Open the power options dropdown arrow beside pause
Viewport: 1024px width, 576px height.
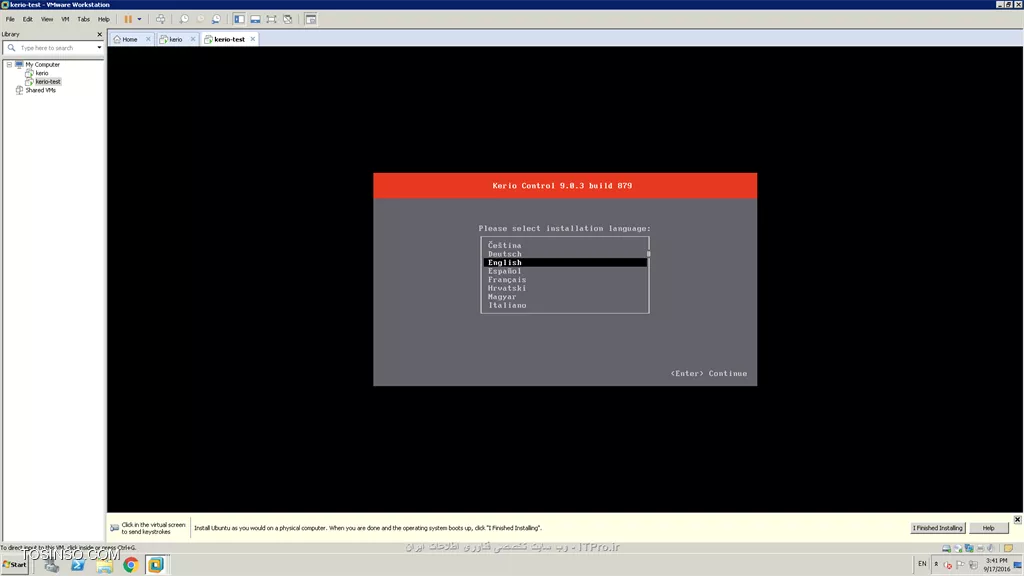pos(139,19)
